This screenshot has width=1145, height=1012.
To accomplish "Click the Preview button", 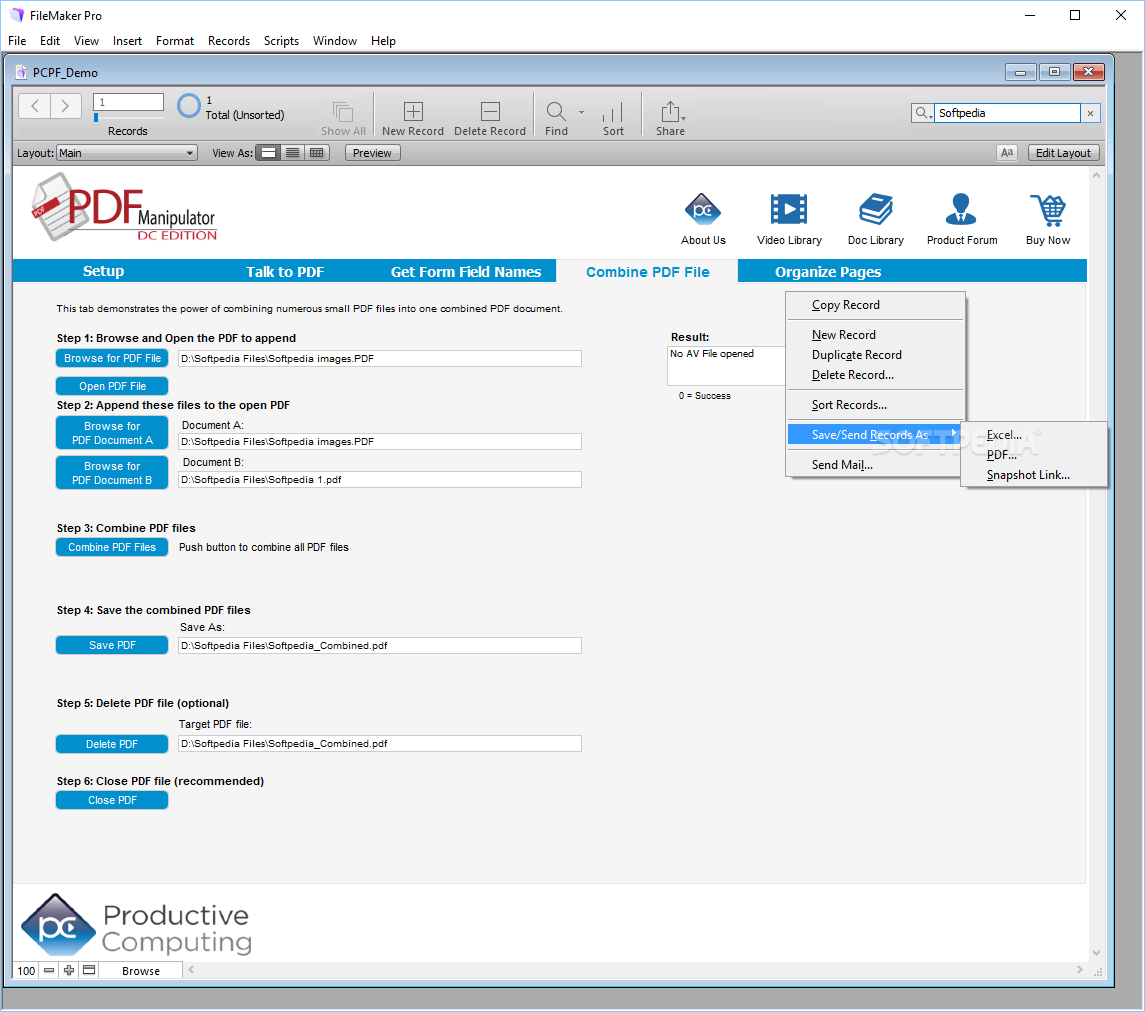I will click(372, 153).
